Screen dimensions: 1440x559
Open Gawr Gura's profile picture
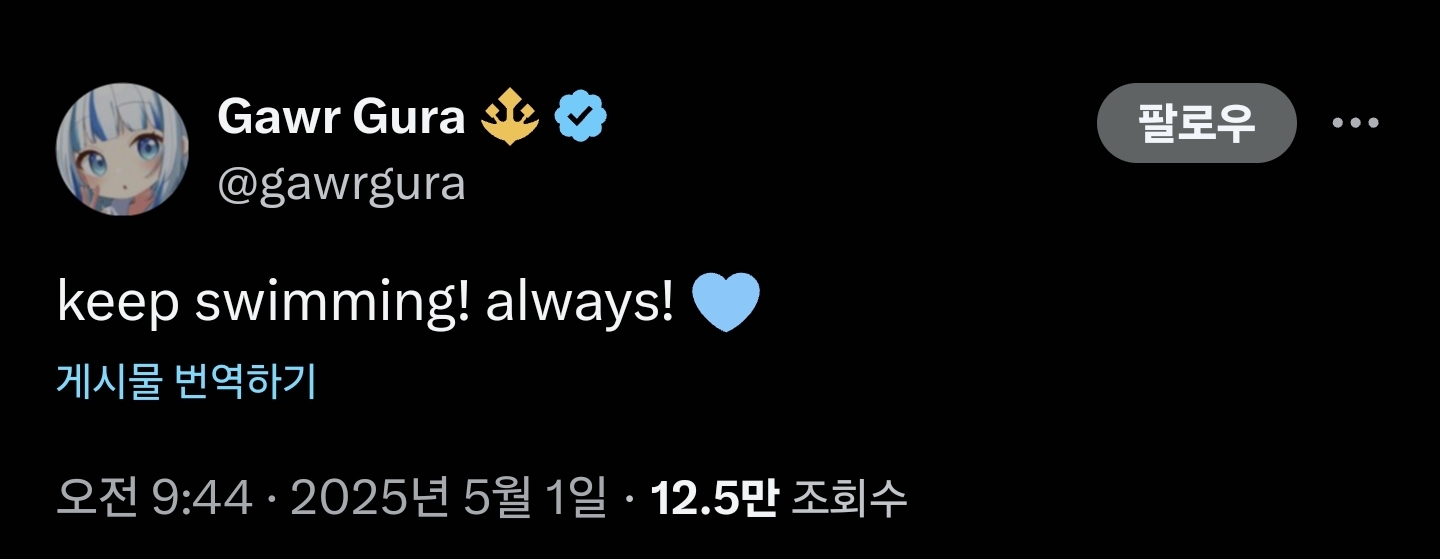coord(123,150)
